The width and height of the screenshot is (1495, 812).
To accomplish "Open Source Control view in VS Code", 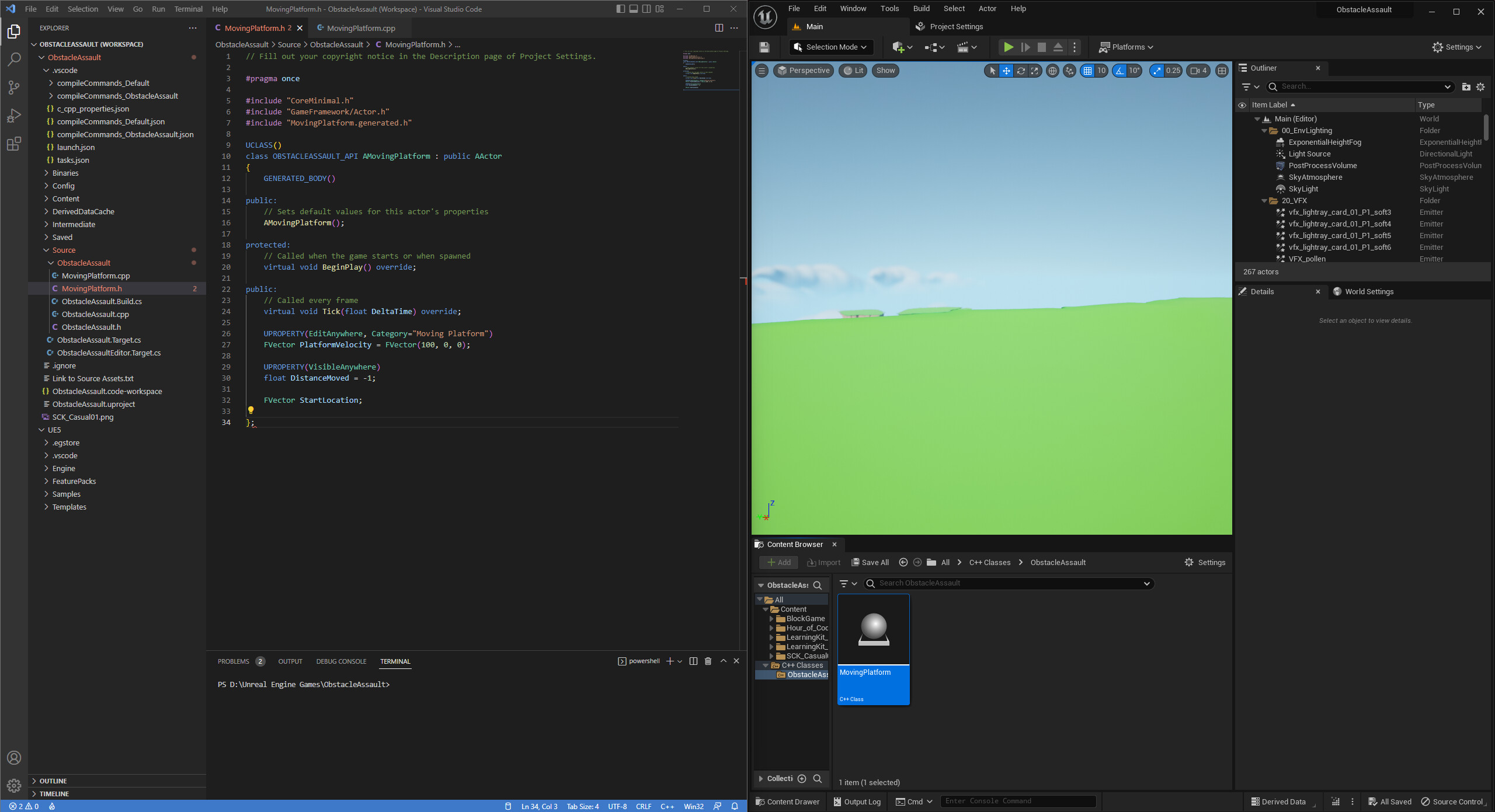I will click(x=14, y=86).
